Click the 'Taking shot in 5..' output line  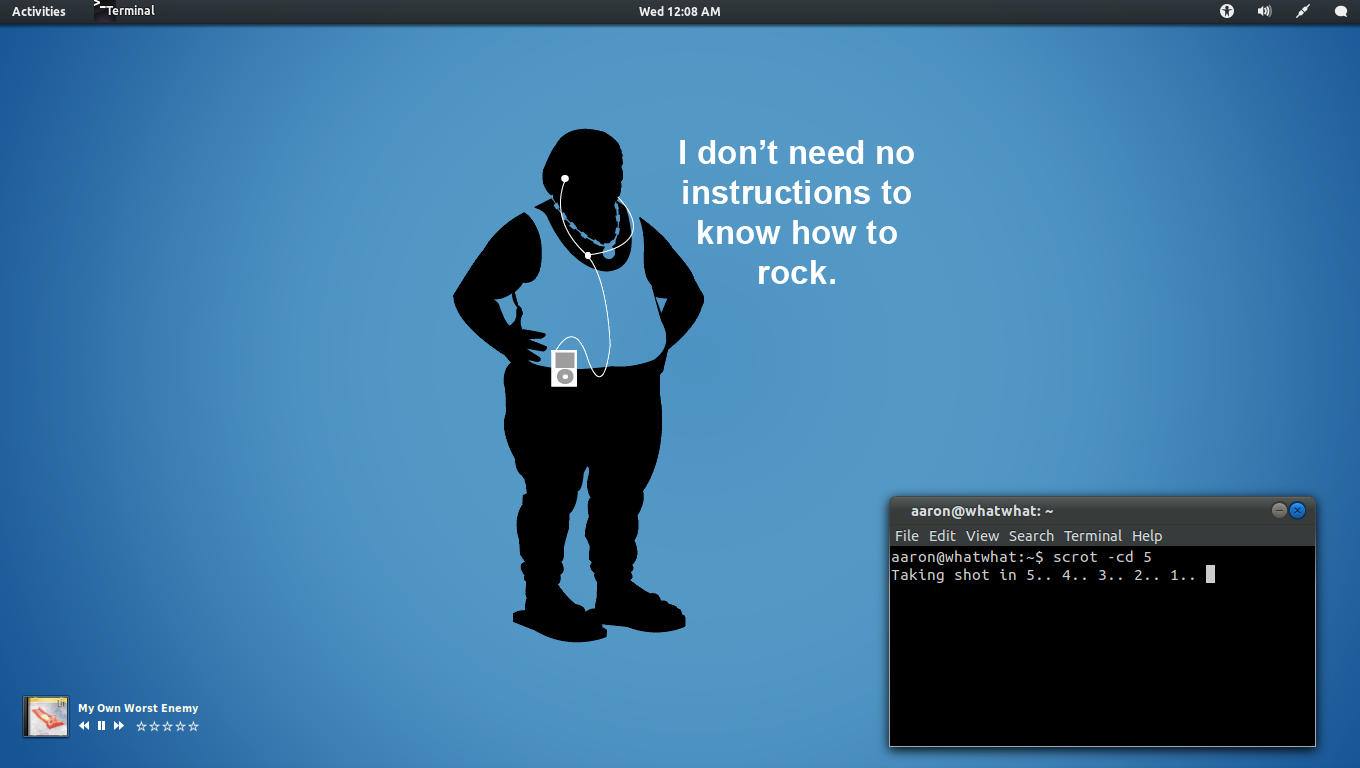pos(1044,575)
